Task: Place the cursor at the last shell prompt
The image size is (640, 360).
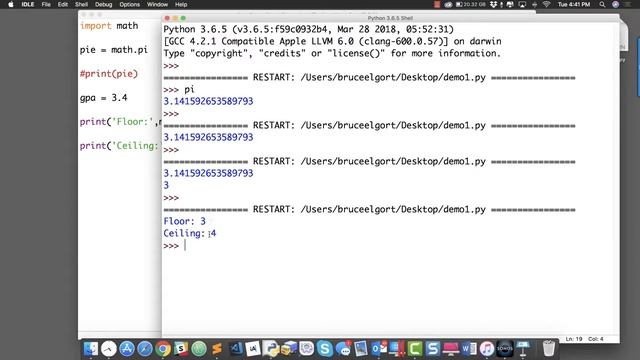Action: [185, 245]
